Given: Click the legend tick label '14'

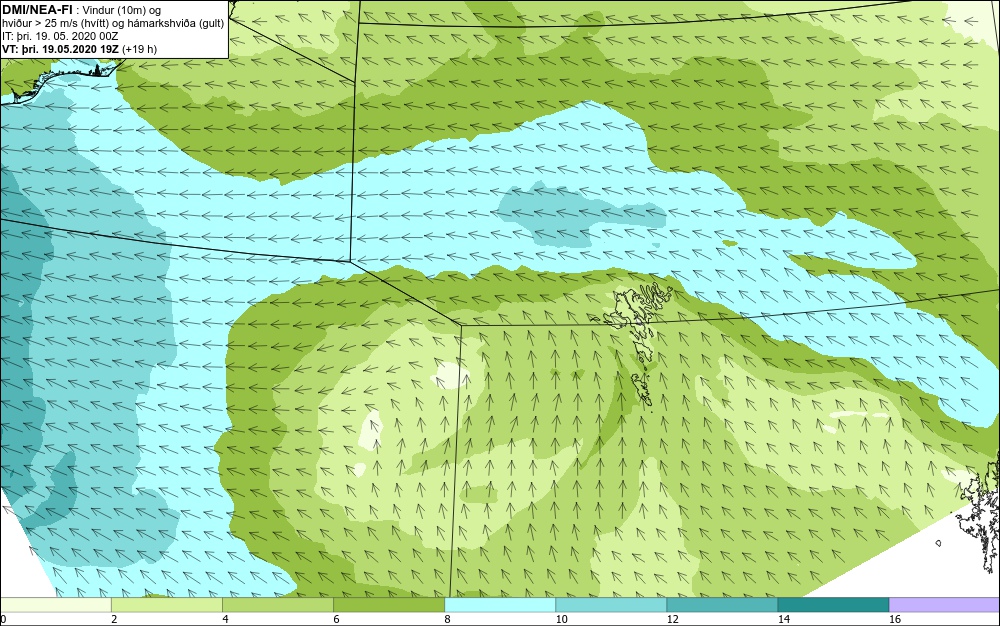Looking at the screenshot, I should point(783,620).
